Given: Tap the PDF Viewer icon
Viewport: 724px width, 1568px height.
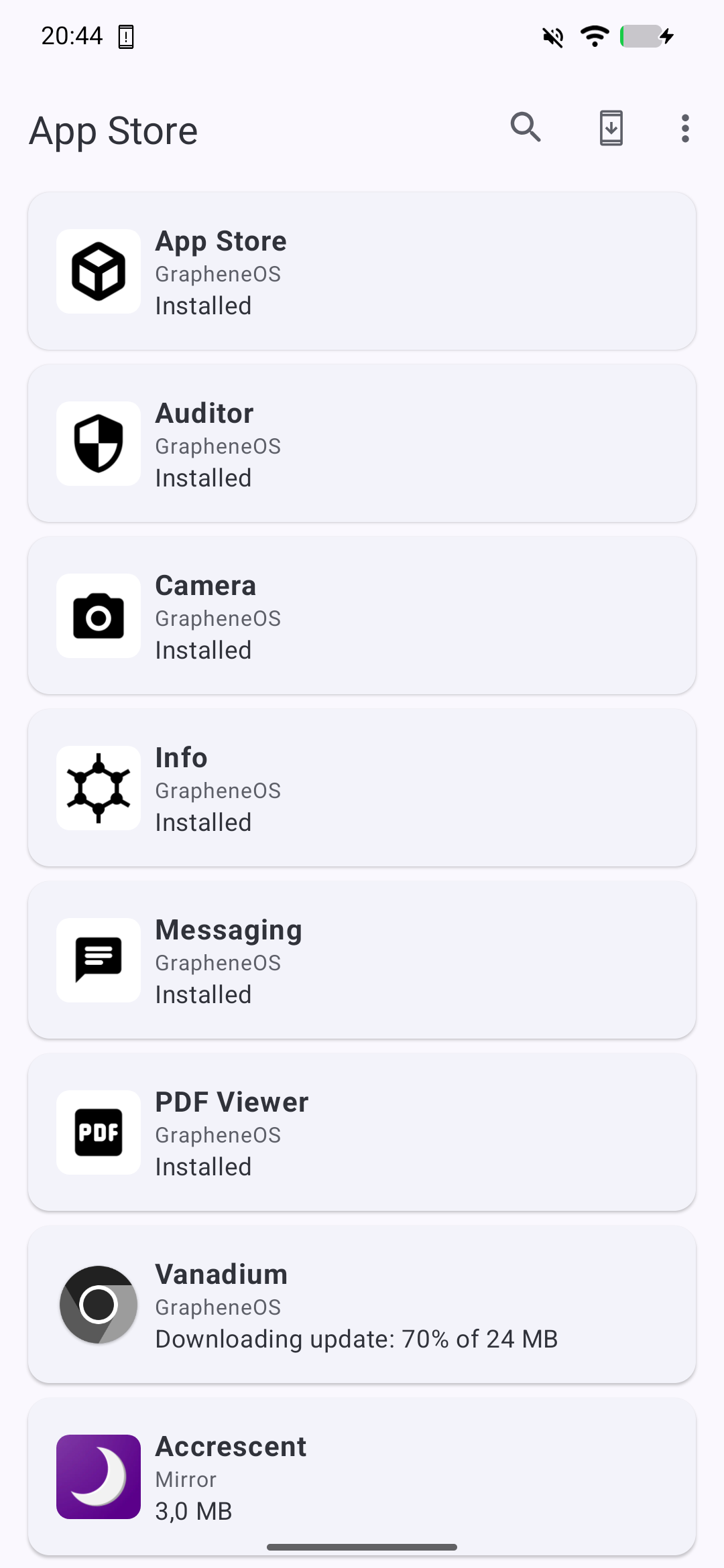Looking at the screenshot, I should pos(99,1132).
